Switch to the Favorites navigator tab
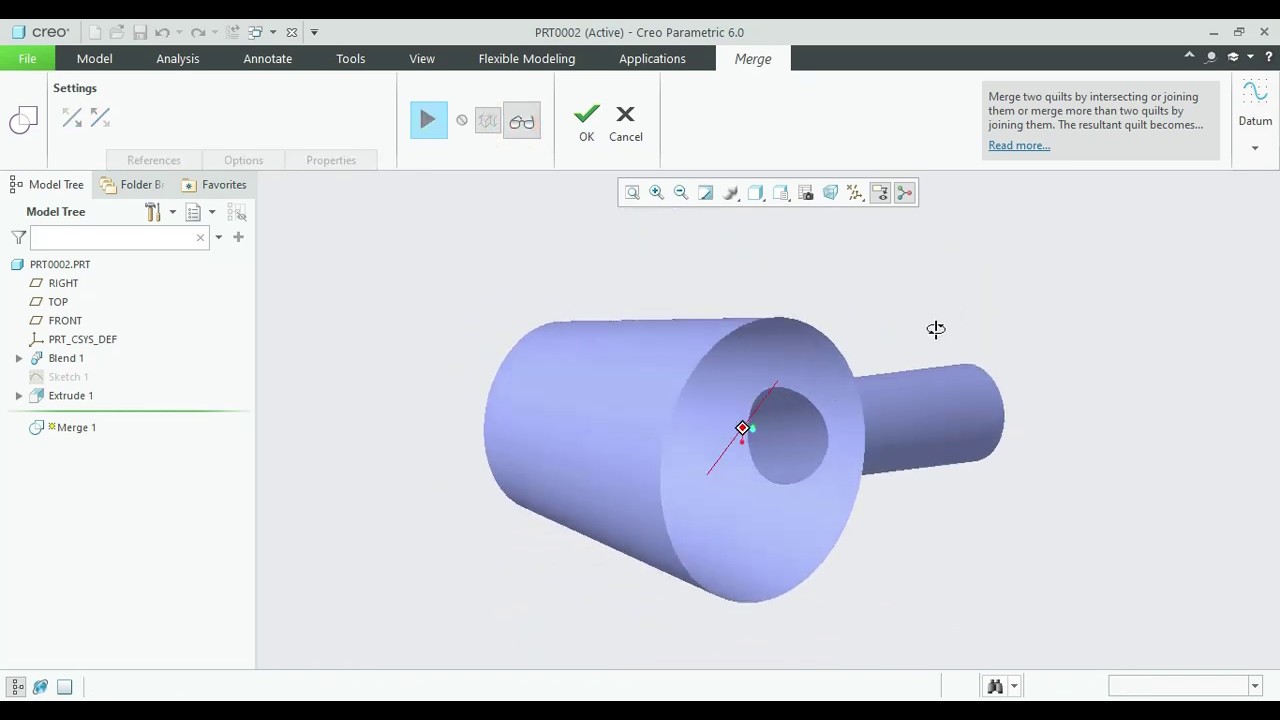This screenshot has width=1280, height=720. [214, 185]
